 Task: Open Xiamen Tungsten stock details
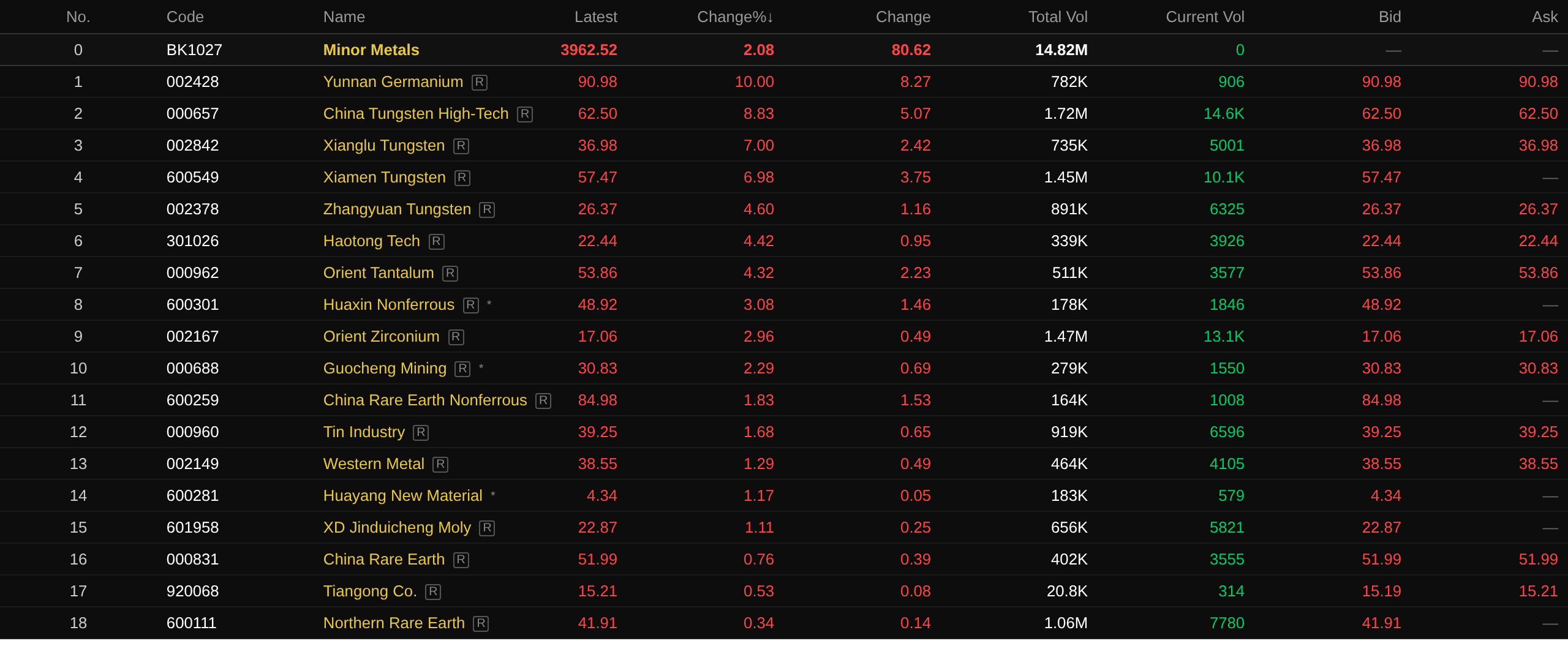pos(385,177)
